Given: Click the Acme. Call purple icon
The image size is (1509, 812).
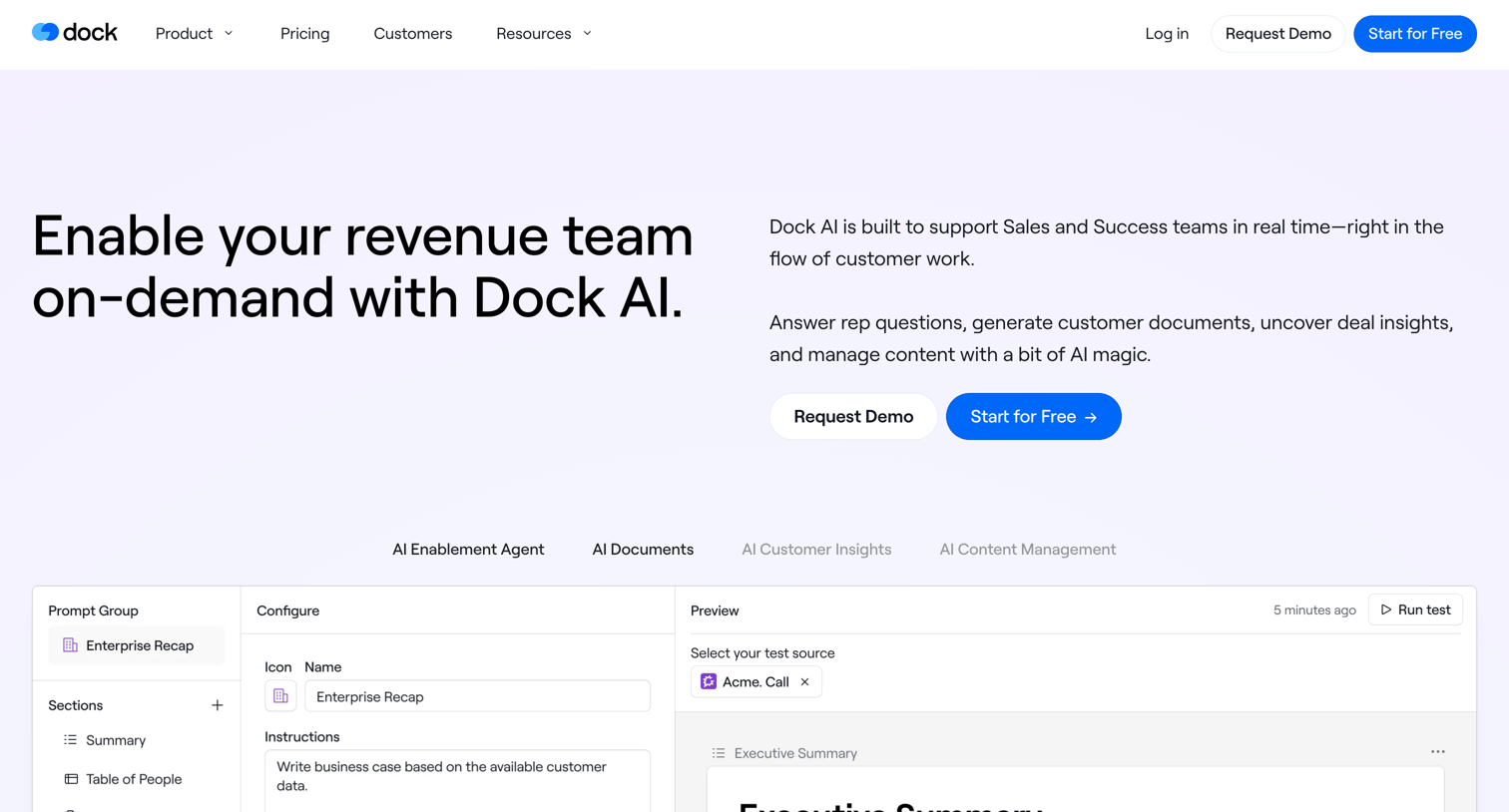Looking at the screenshot, I should 709,682.
